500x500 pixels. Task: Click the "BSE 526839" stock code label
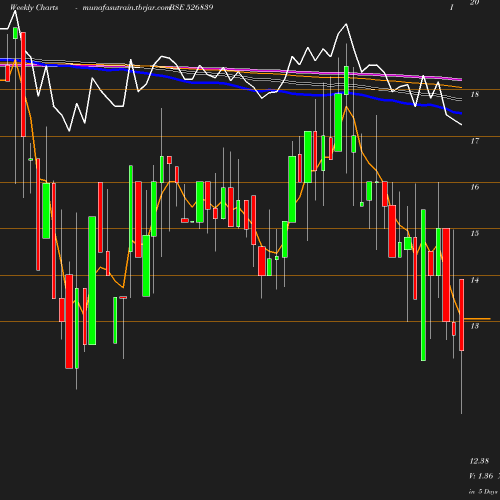(x=191, y=7)
